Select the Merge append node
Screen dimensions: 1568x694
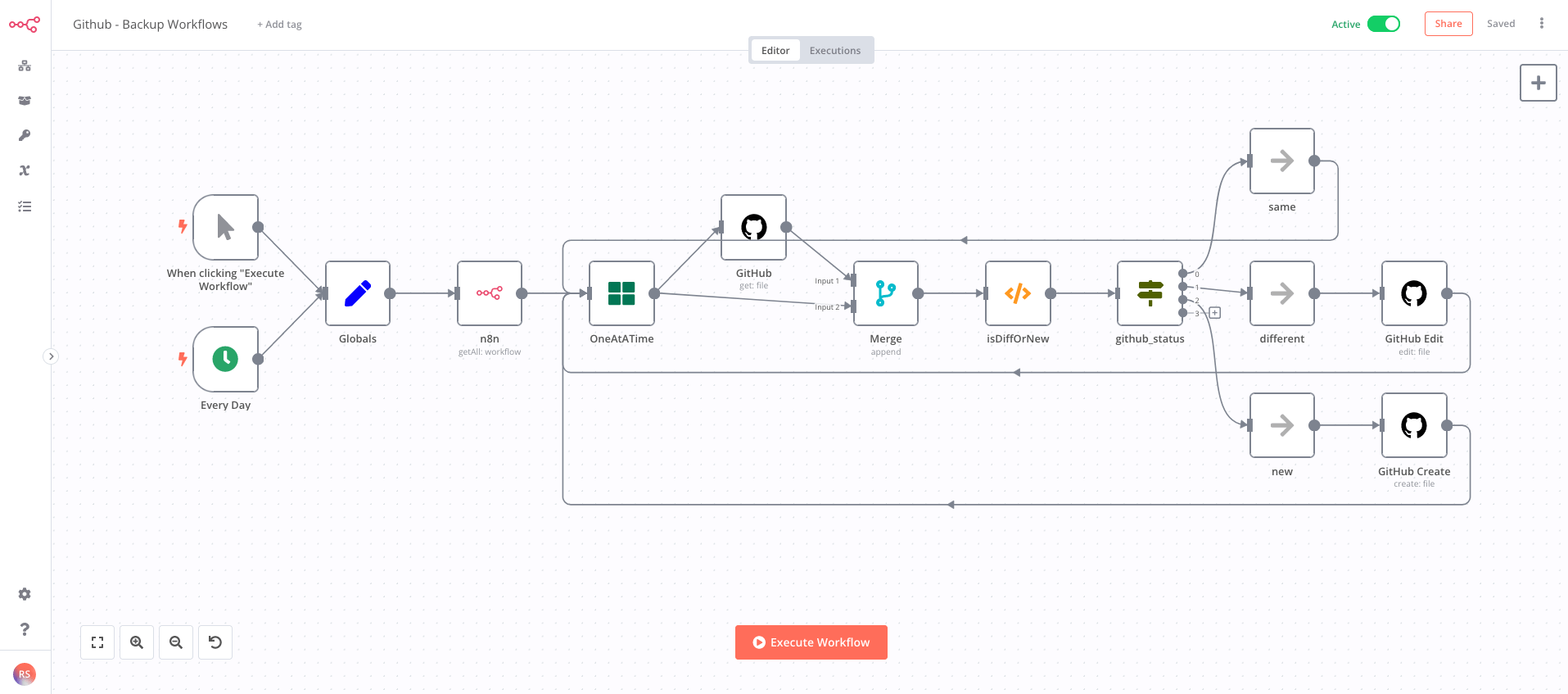click(x=886, y=293)
